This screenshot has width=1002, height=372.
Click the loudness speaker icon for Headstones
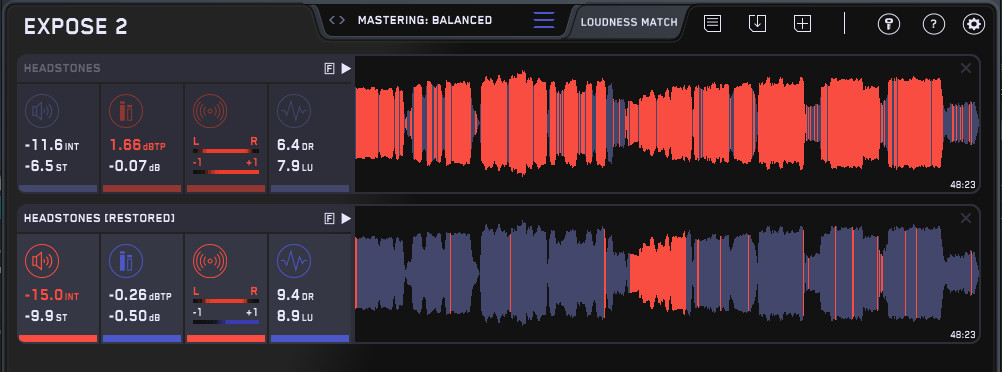(42, 111)
